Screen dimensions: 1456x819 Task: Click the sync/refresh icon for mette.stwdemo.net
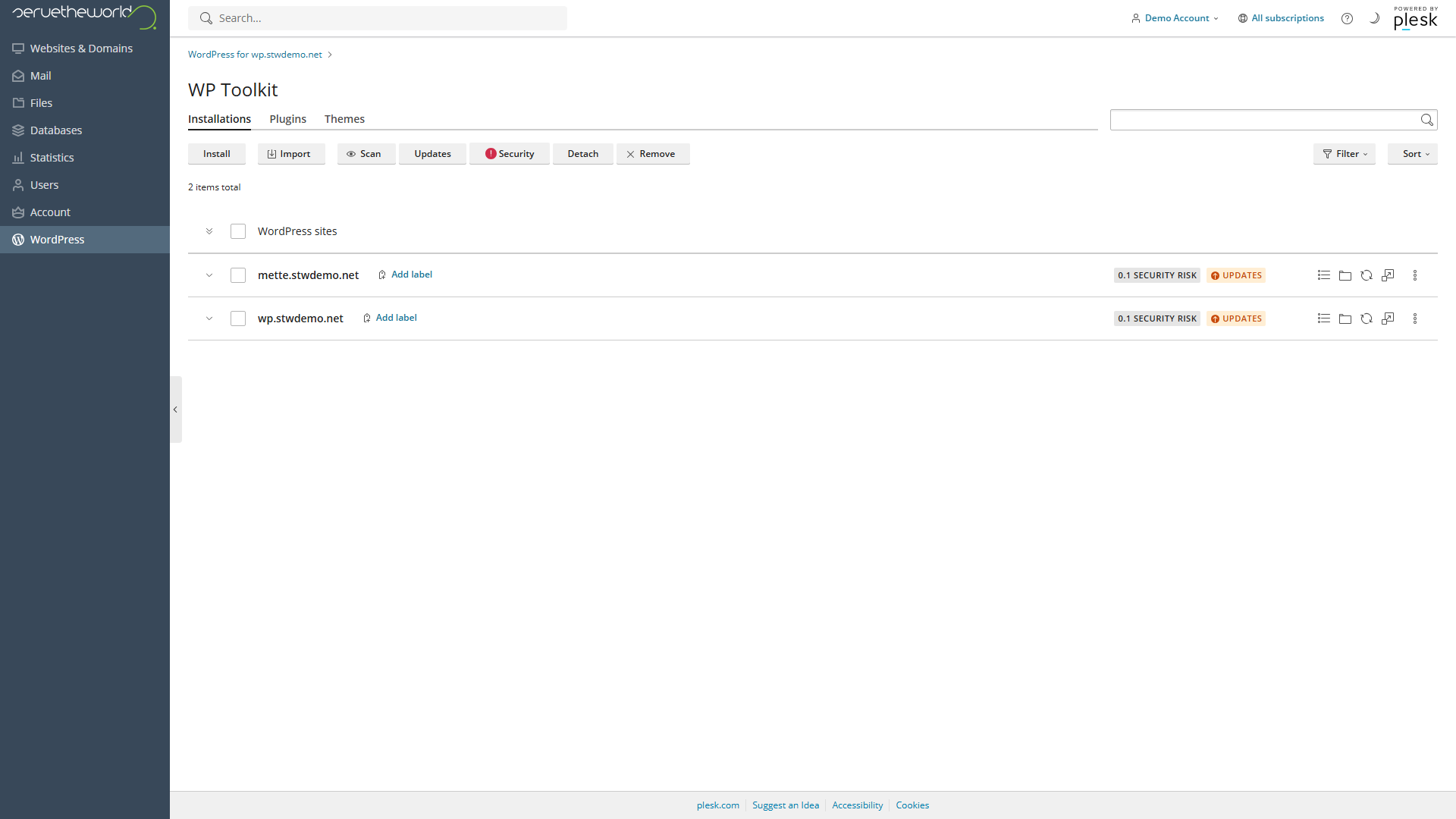1367,275
